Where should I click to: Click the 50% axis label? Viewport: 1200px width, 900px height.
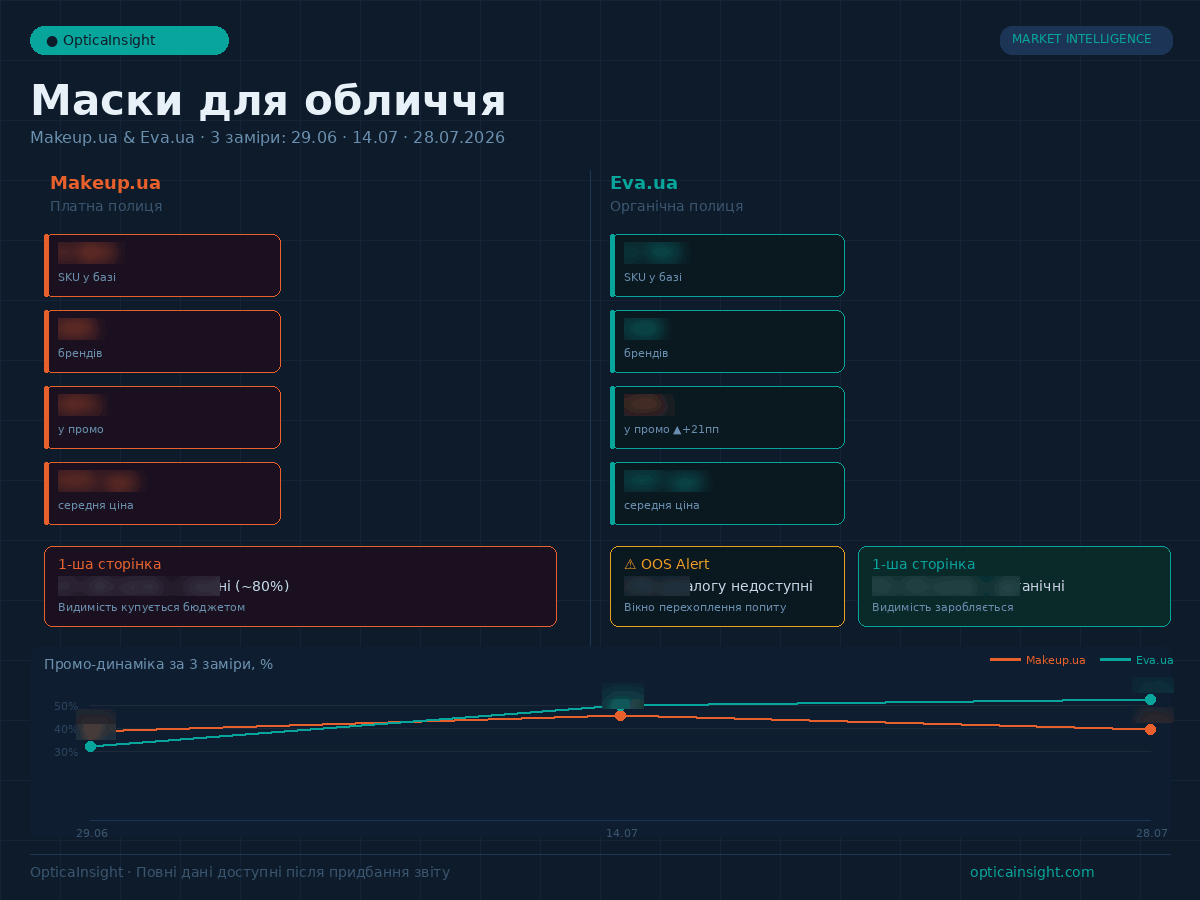coord(66,706)
